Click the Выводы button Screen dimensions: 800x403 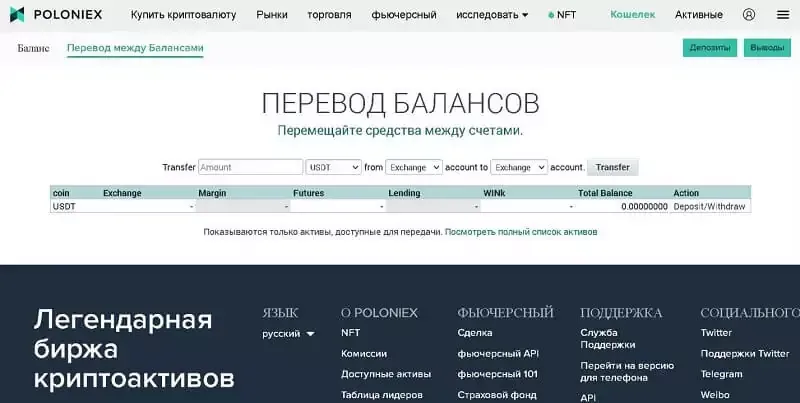[767, 47]
